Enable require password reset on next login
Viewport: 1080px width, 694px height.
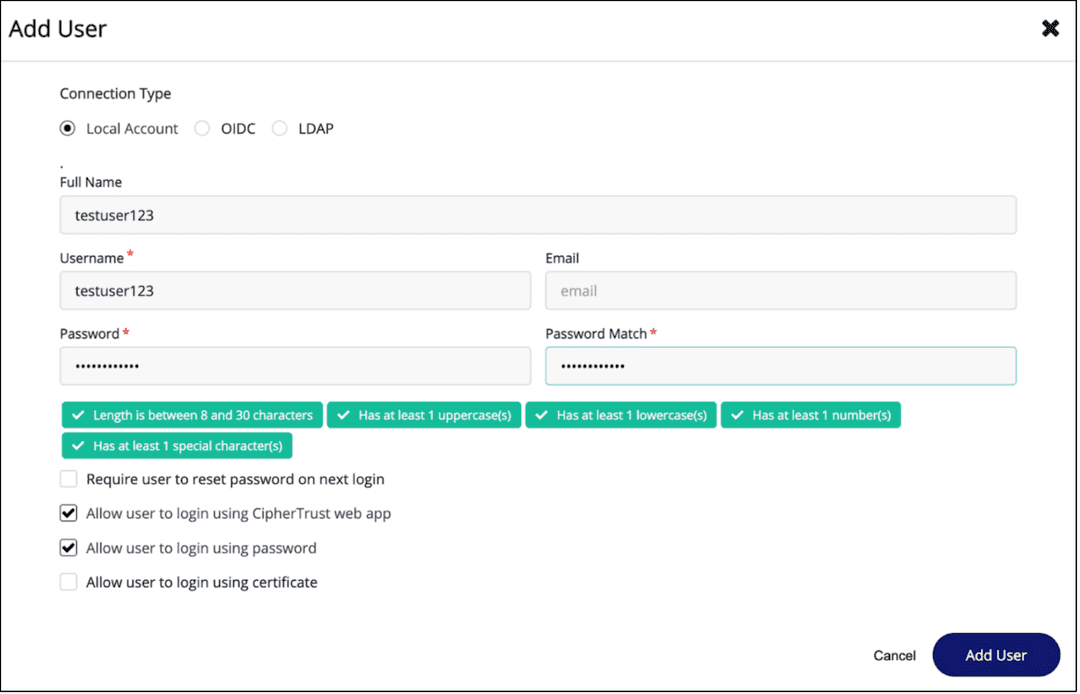(x=68, y=479)
